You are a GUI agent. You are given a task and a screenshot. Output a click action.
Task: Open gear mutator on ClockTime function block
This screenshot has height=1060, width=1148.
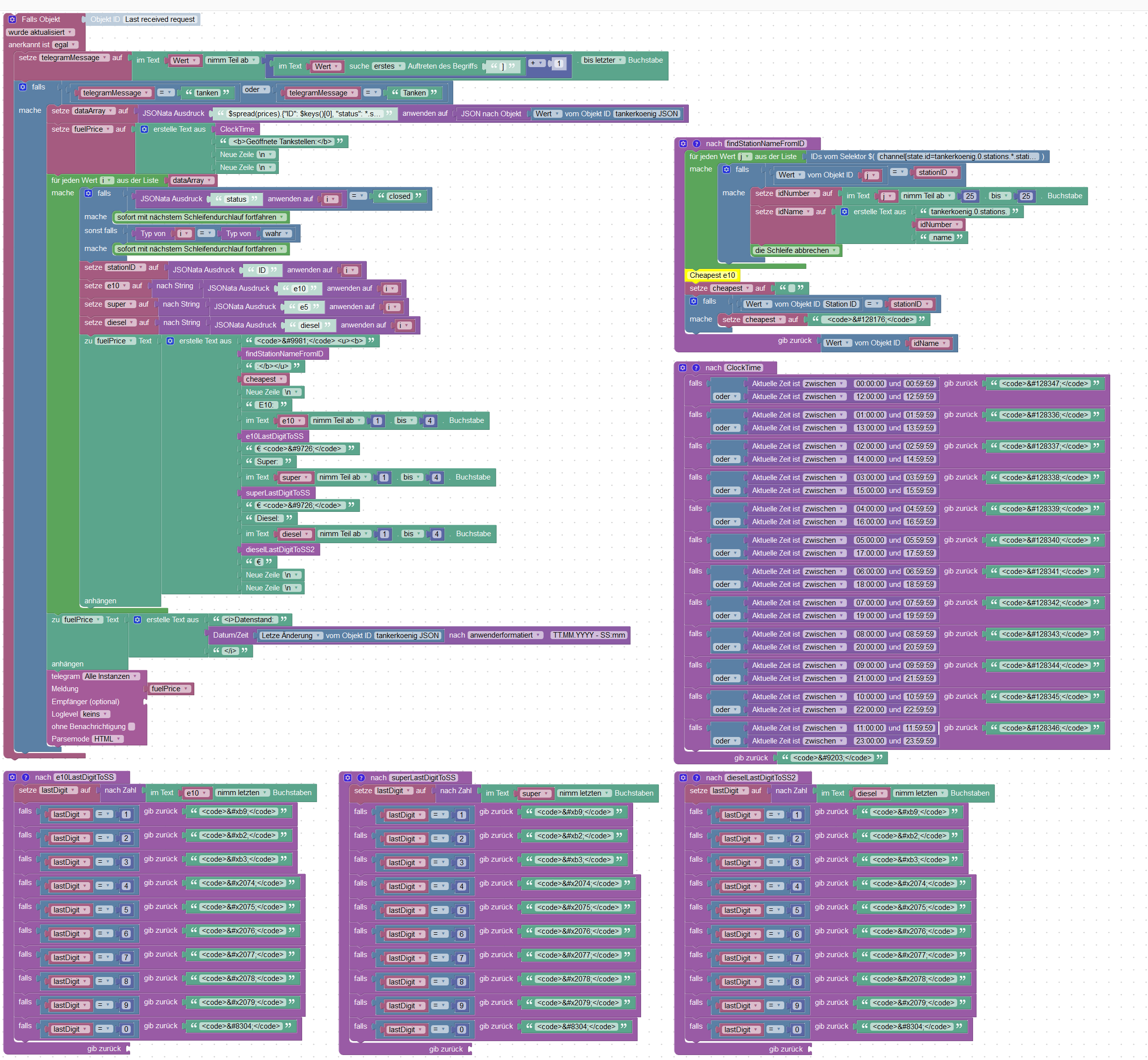(x=682, y=368)
